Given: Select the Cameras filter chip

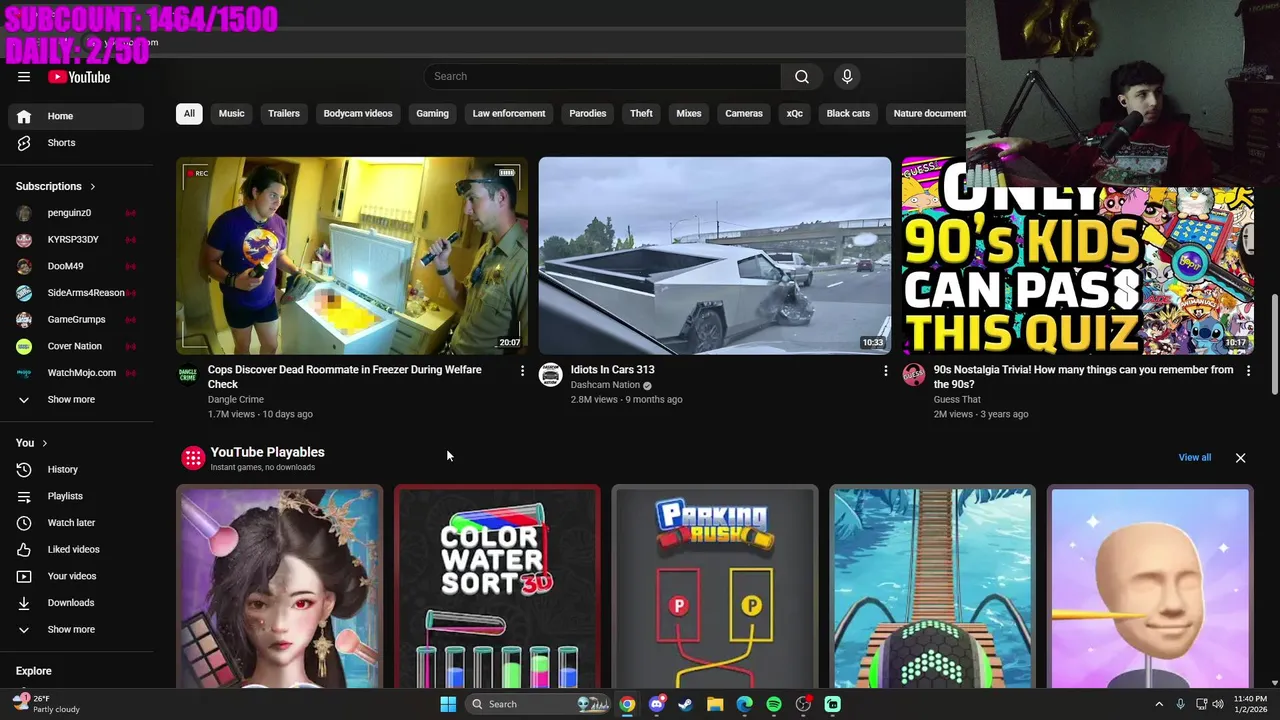Looking at the screenshot, I should 744,114.
